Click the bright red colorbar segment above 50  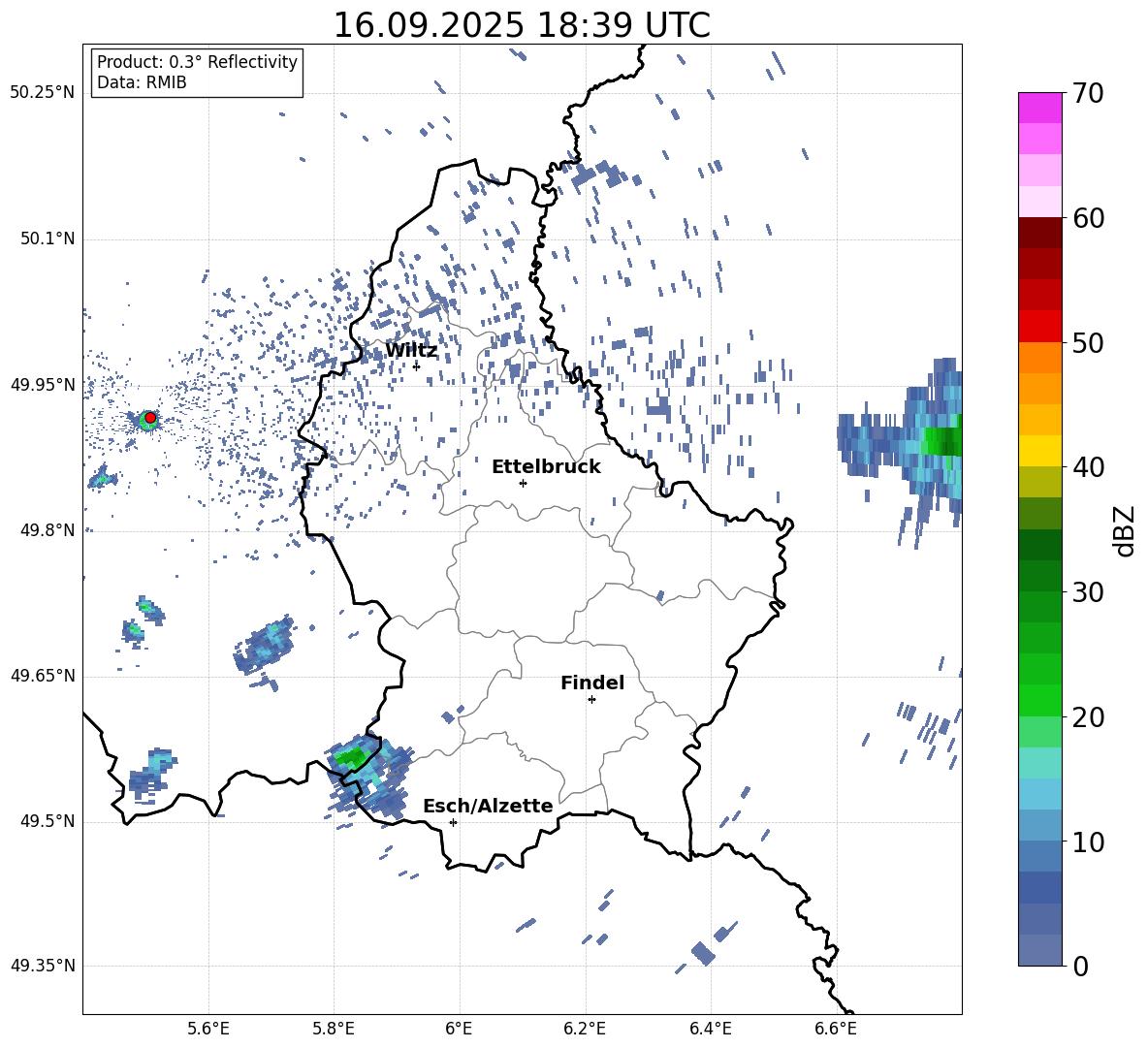[x=1039, y=327]
